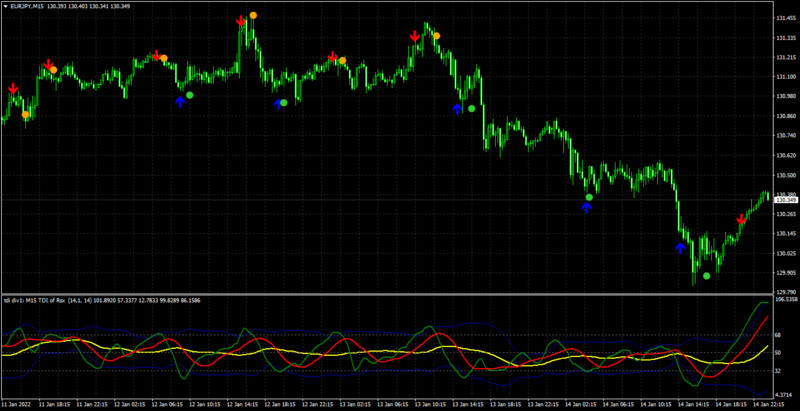Click the 12 Jan 06:15 time label
Viewport: 800px width, 411px height.
(x=168, y=402)
